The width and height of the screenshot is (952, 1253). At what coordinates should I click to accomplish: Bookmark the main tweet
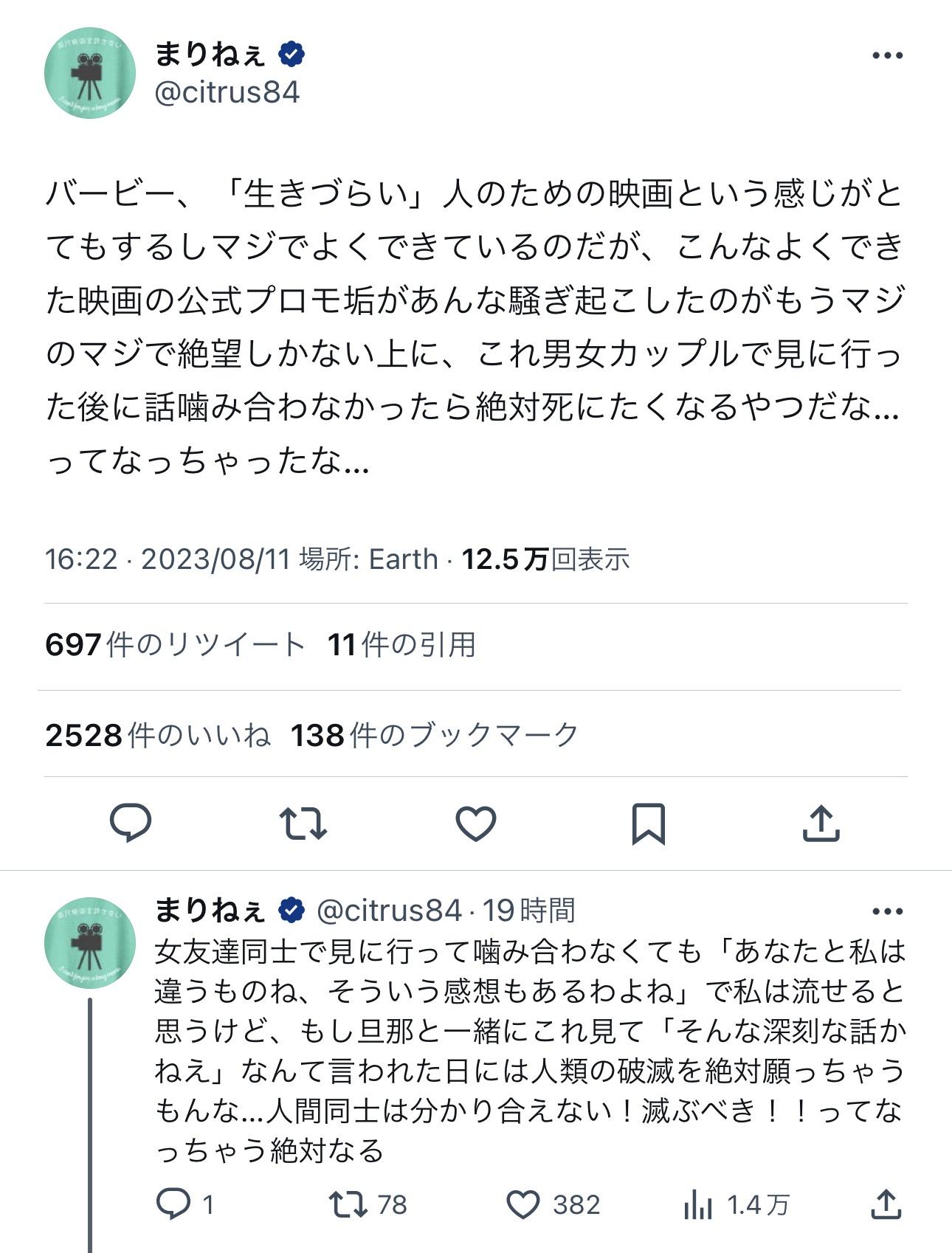(648, 823)
